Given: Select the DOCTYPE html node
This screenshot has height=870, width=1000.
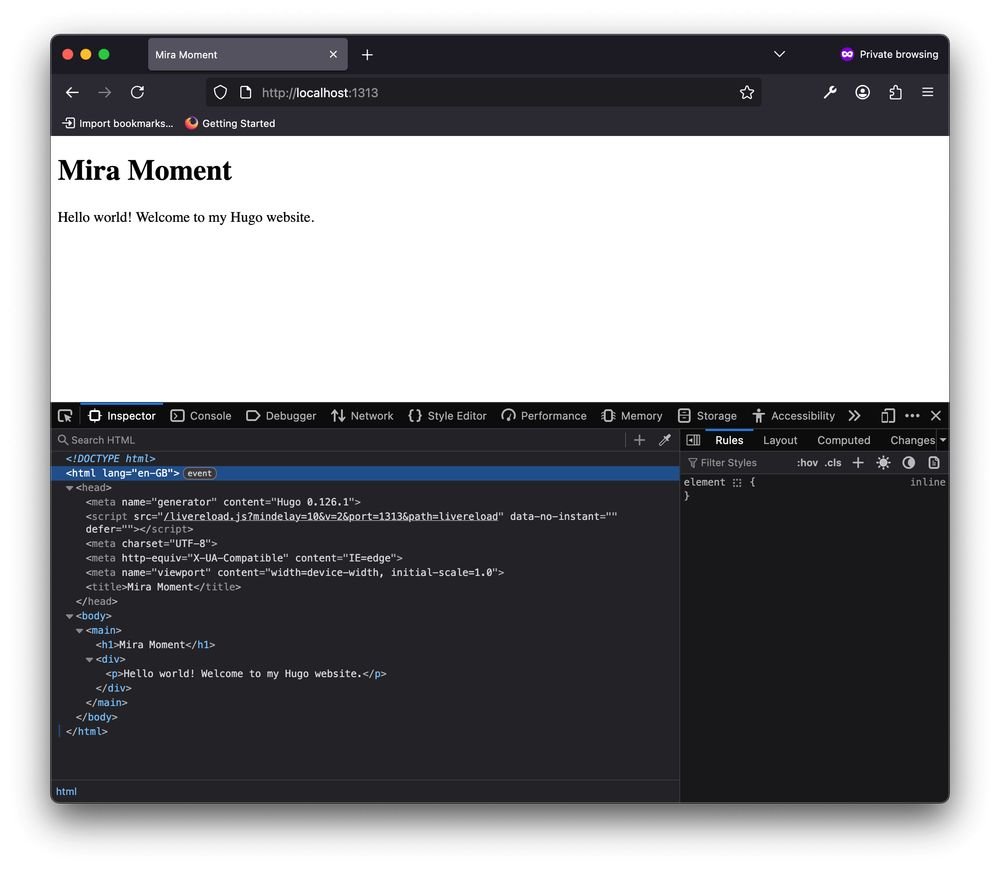Looking at the screenshot, I should pos(110,459).
